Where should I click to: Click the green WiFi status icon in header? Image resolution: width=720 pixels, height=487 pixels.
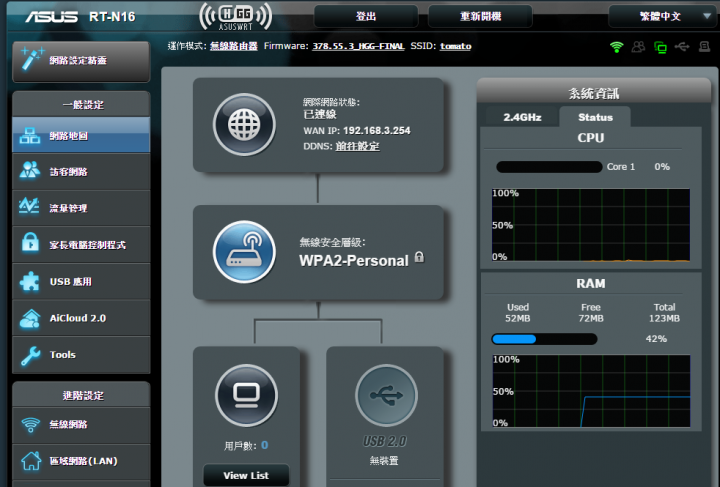coord(616,47)
